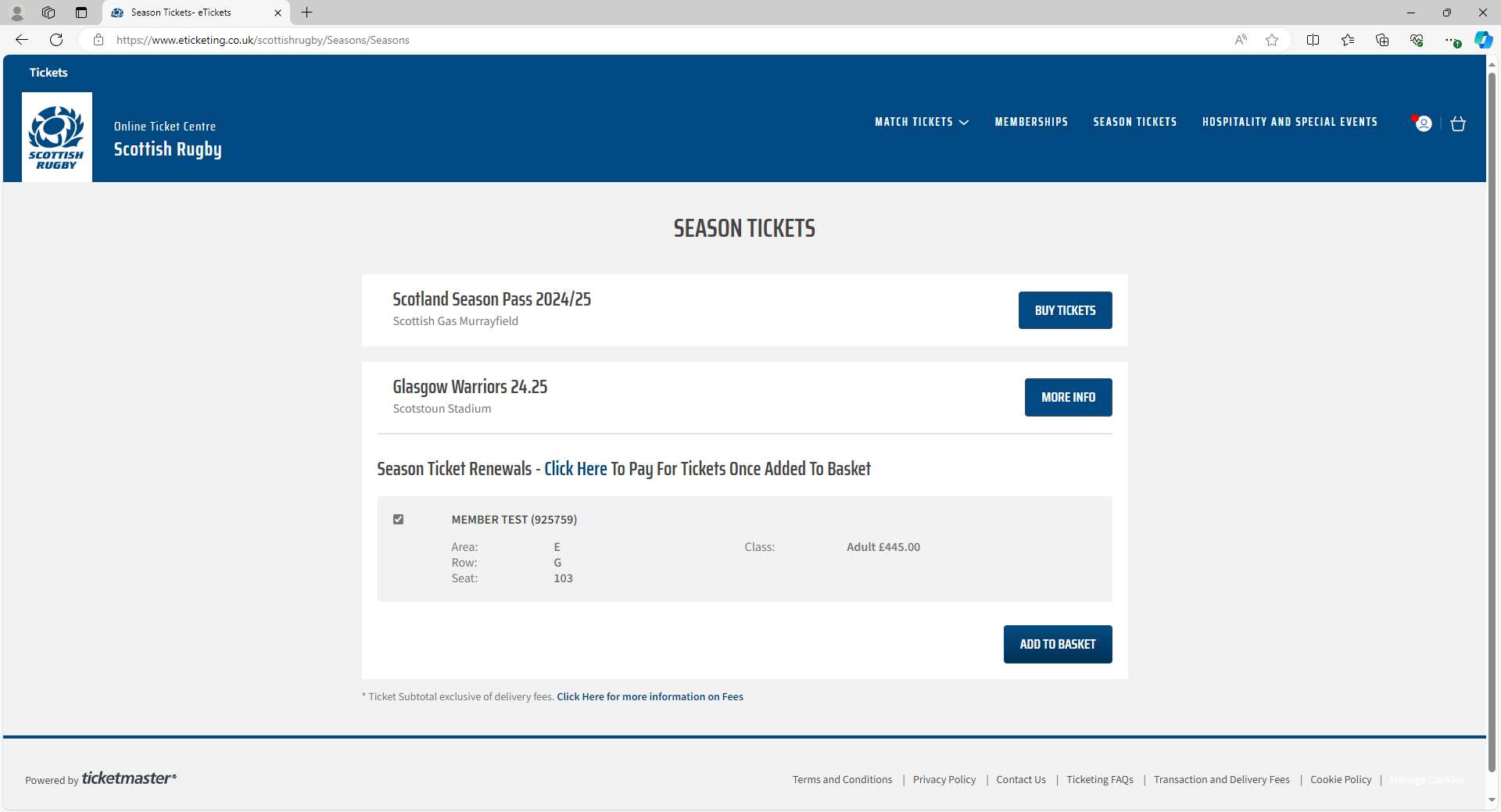Open Season Tickets menu item

click(x=1135, y=122)
